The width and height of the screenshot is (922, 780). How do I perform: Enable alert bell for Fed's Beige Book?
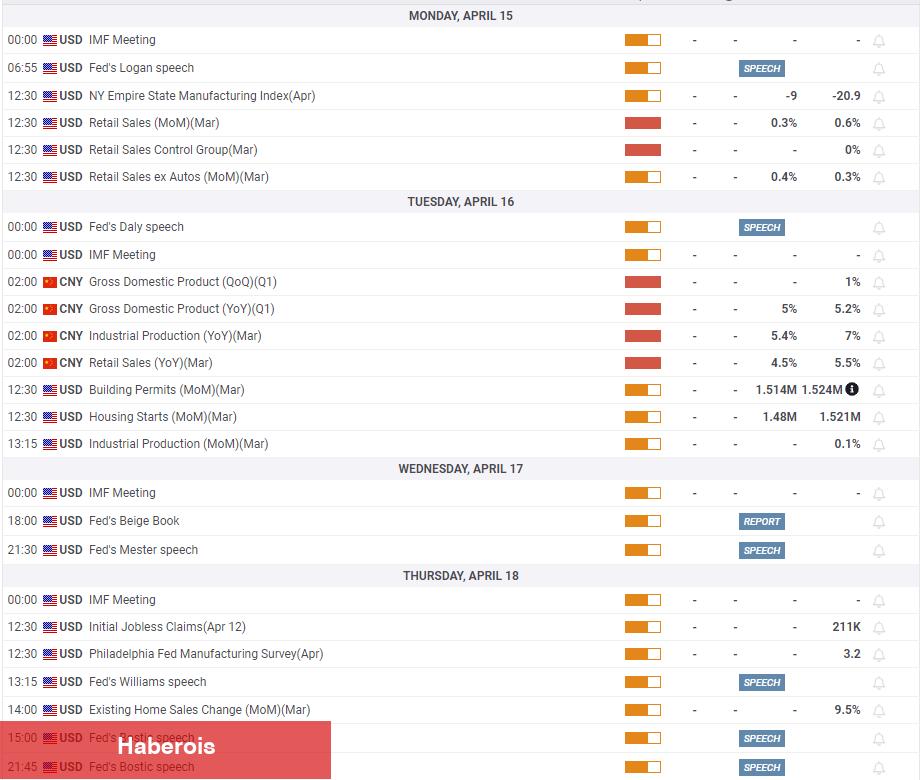tap(878, 522)
